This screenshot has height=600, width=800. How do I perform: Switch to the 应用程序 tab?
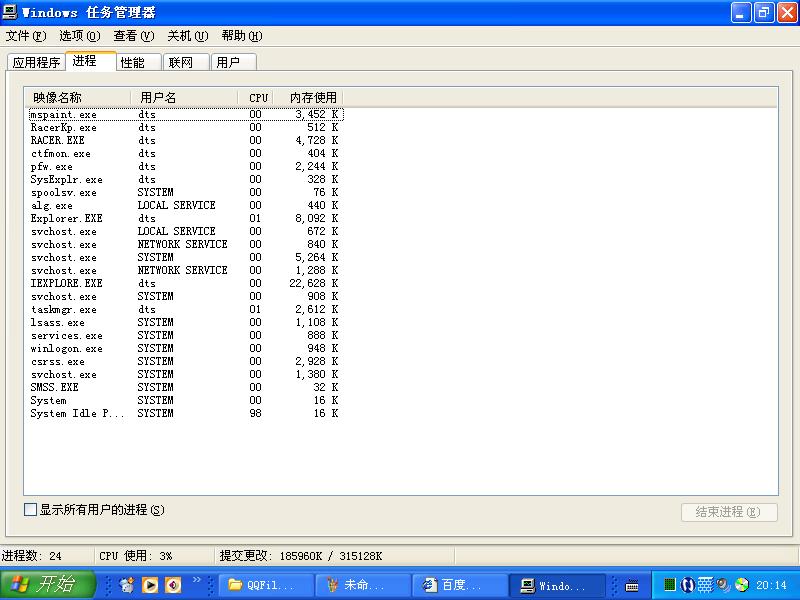(36, 62)
